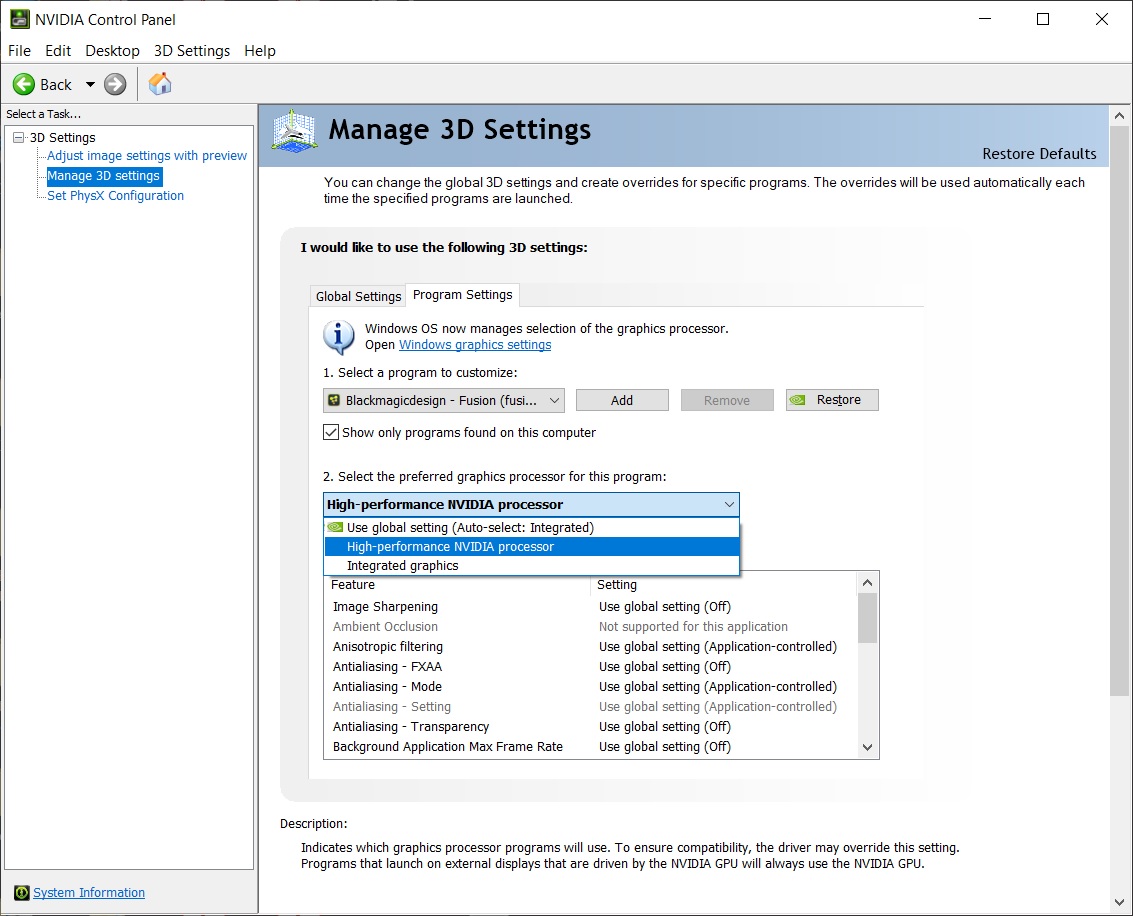Click the green Back arrow icon

(x=24, y=85)
